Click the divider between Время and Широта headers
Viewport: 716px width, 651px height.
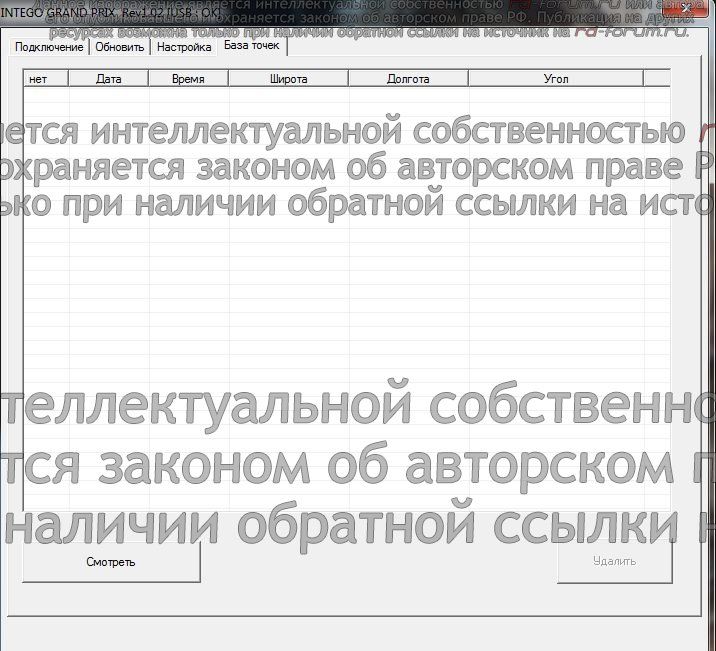pyautogui.click(x=229, y=78)
